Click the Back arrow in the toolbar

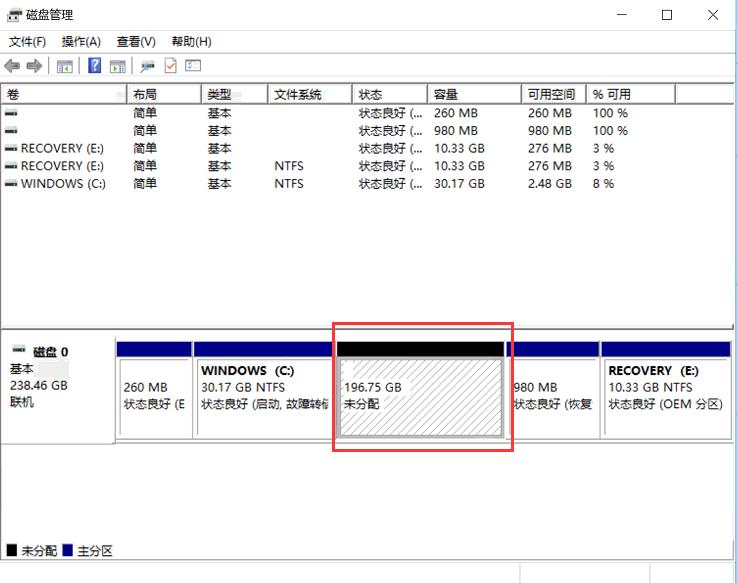pyautogui.click(x=12, y=66)
